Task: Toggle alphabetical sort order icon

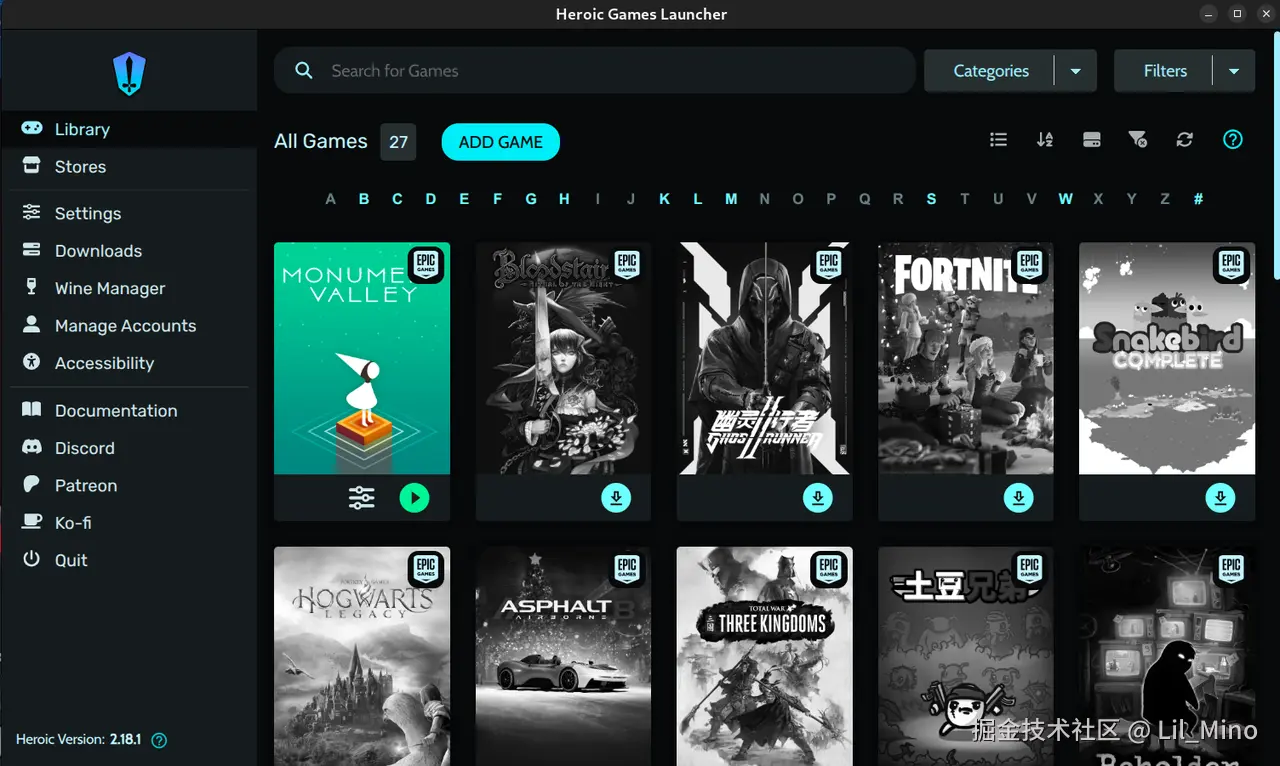Action: pos(1045,140)
